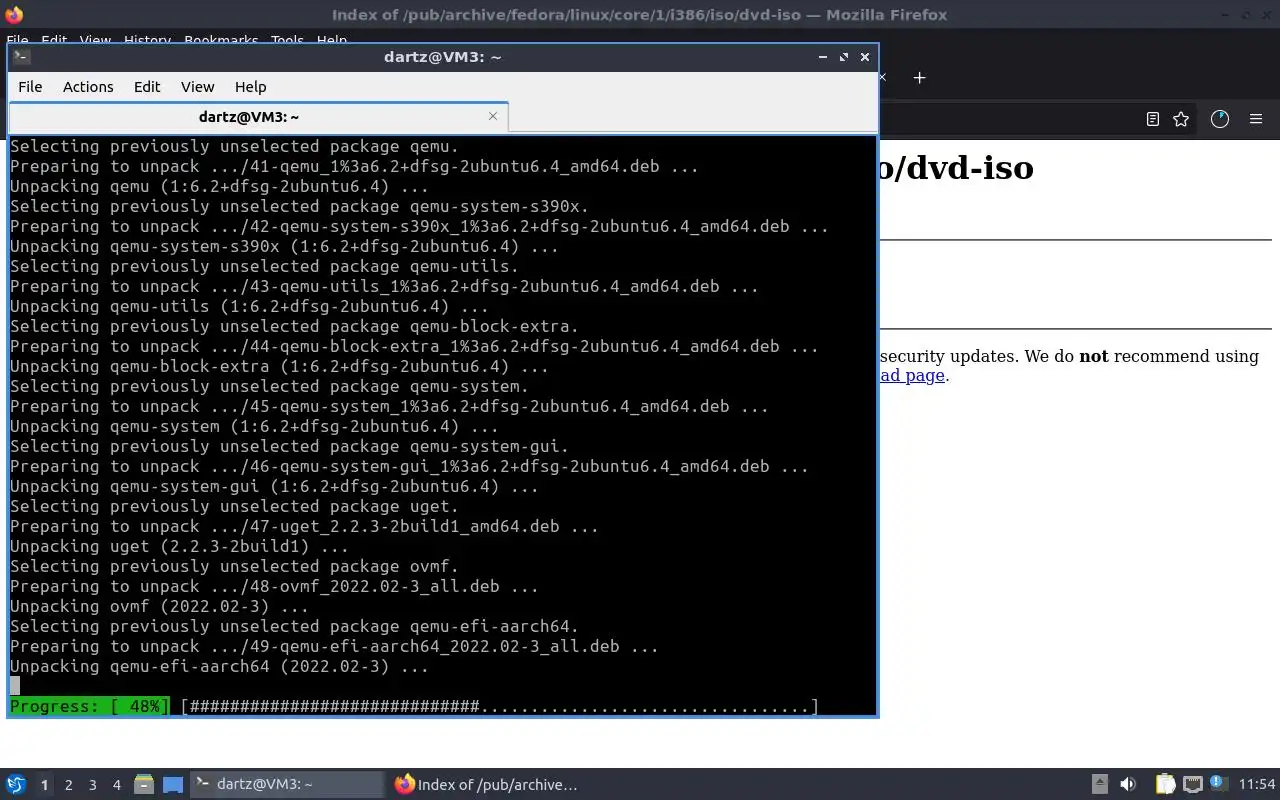1280x800 pixels.
Task: Open the Lubuntu application menu launcher
Action: pos(16,785)
